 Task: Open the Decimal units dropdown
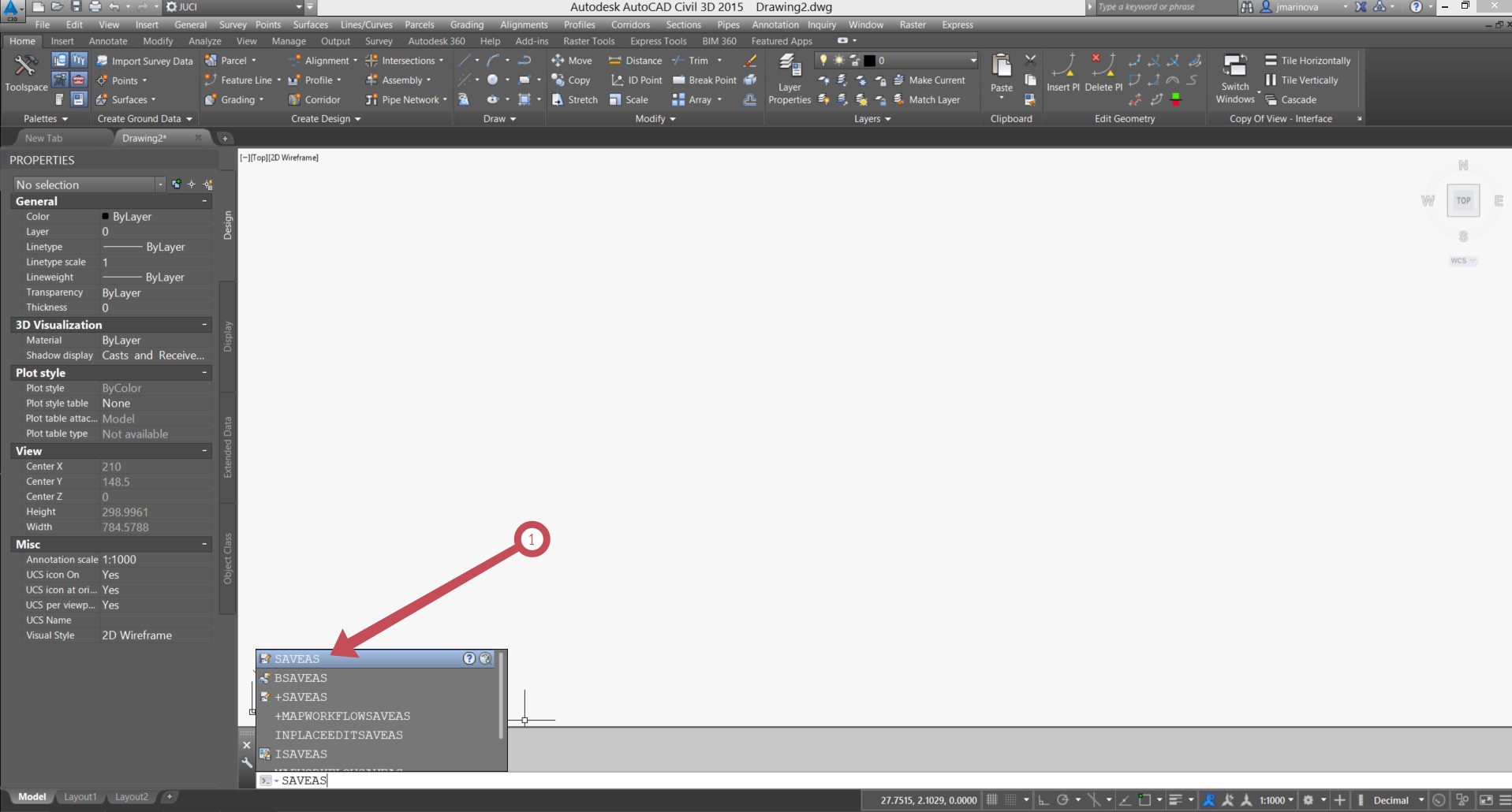click(x=1398, y=800)
